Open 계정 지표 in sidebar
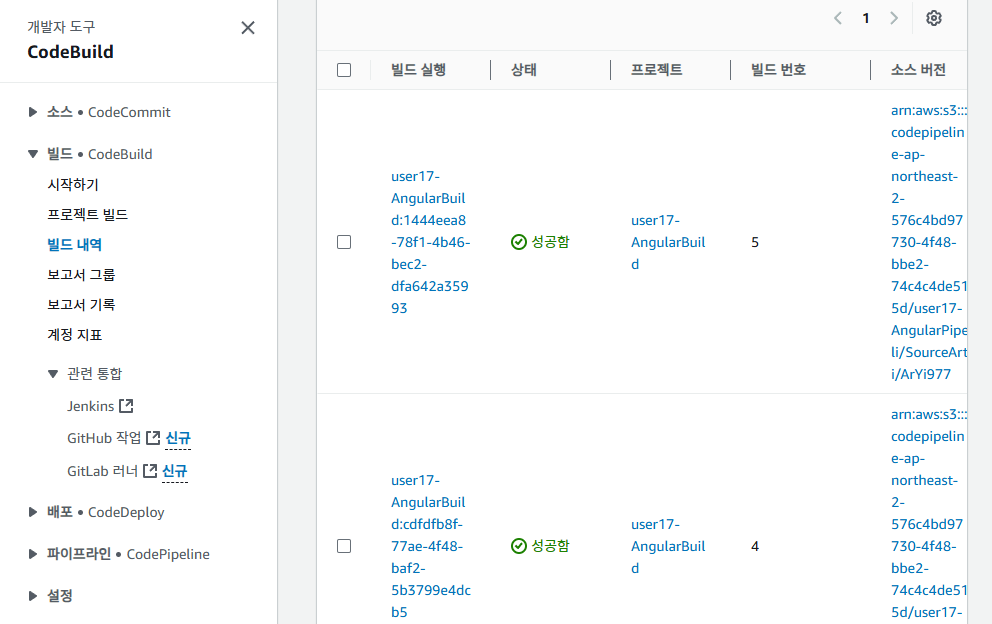The image size is (992, 624). [75, 335]
